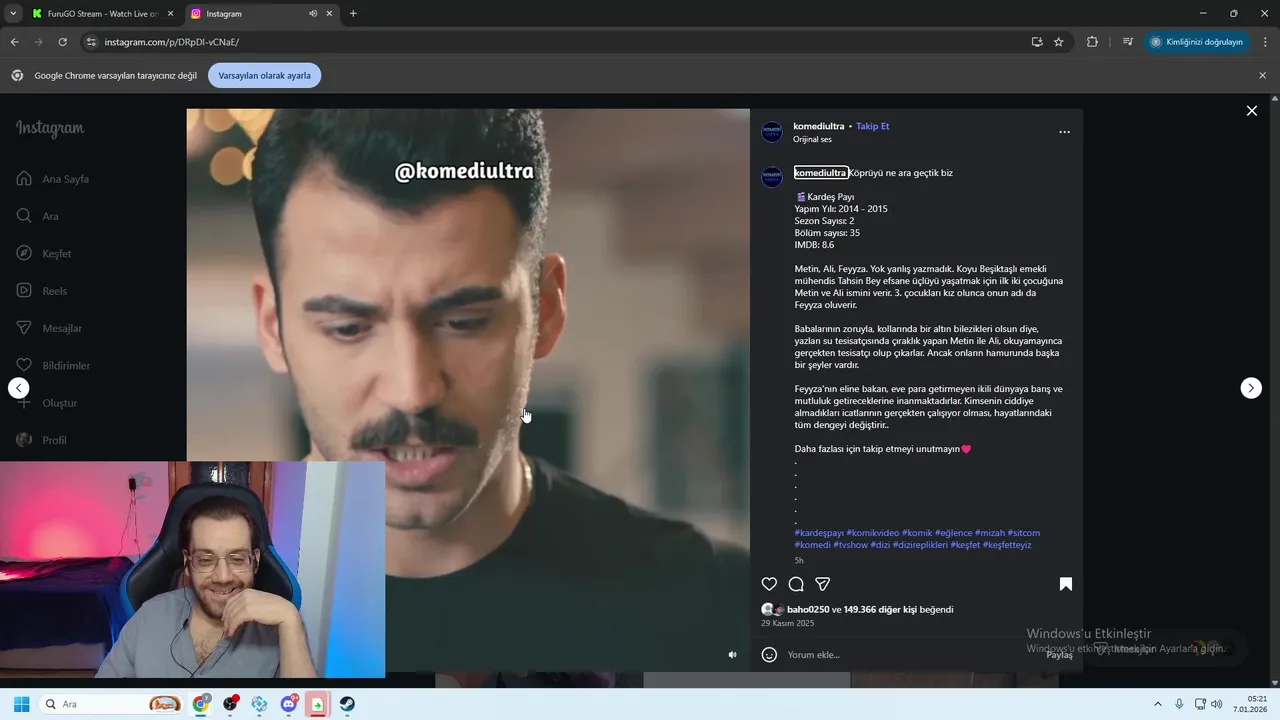Close the Instagram post overlay
This screenshot has height=720, width=1280.
tap(1251, 111)
